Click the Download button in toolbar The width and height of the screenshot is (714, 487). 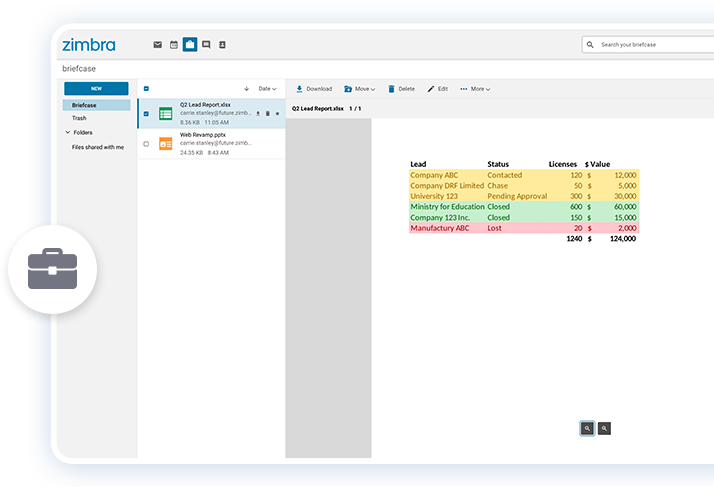pos(314,89)
